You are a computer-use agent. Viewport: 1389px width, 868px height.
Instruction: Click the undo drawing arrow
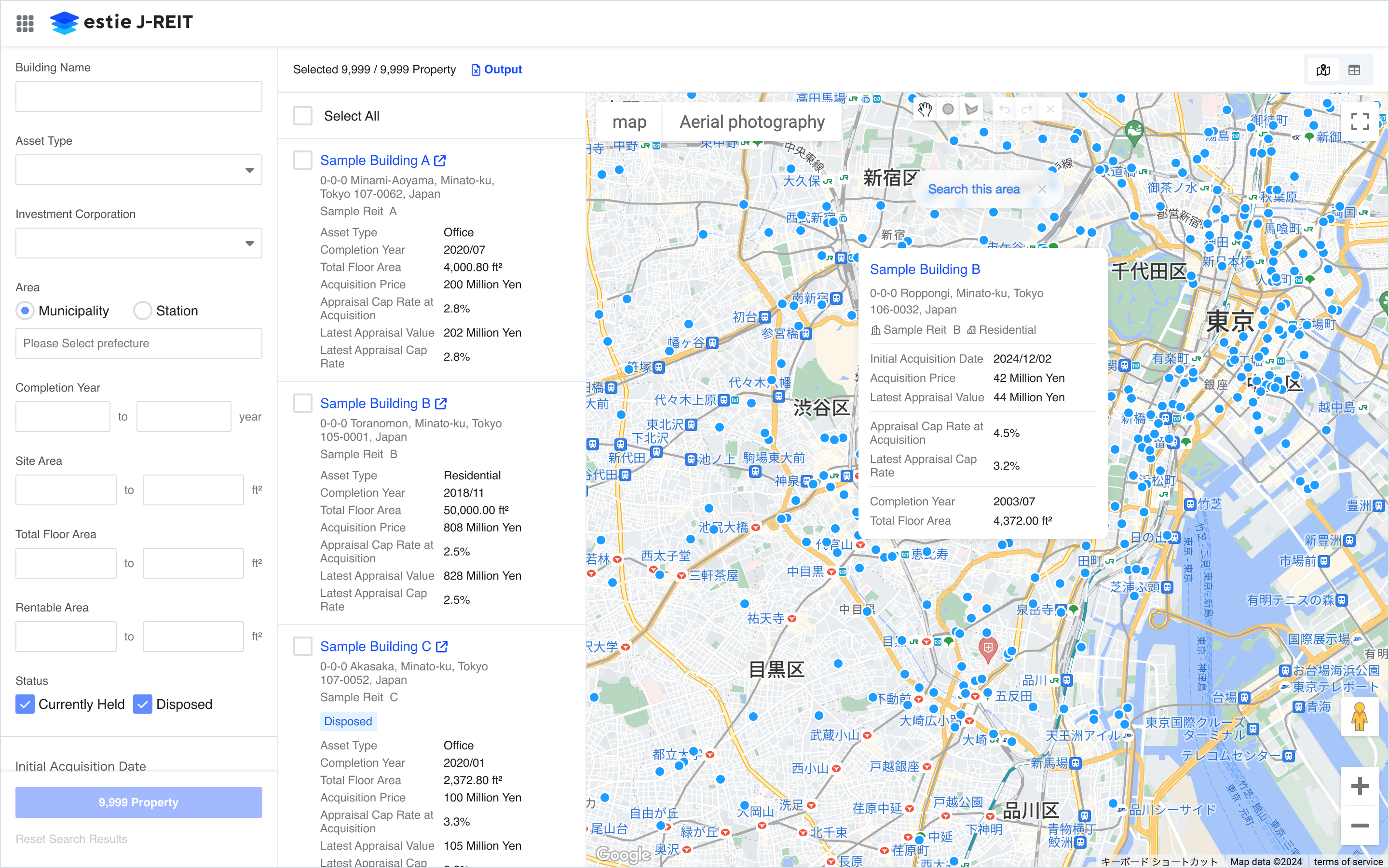pos(1005,109)
